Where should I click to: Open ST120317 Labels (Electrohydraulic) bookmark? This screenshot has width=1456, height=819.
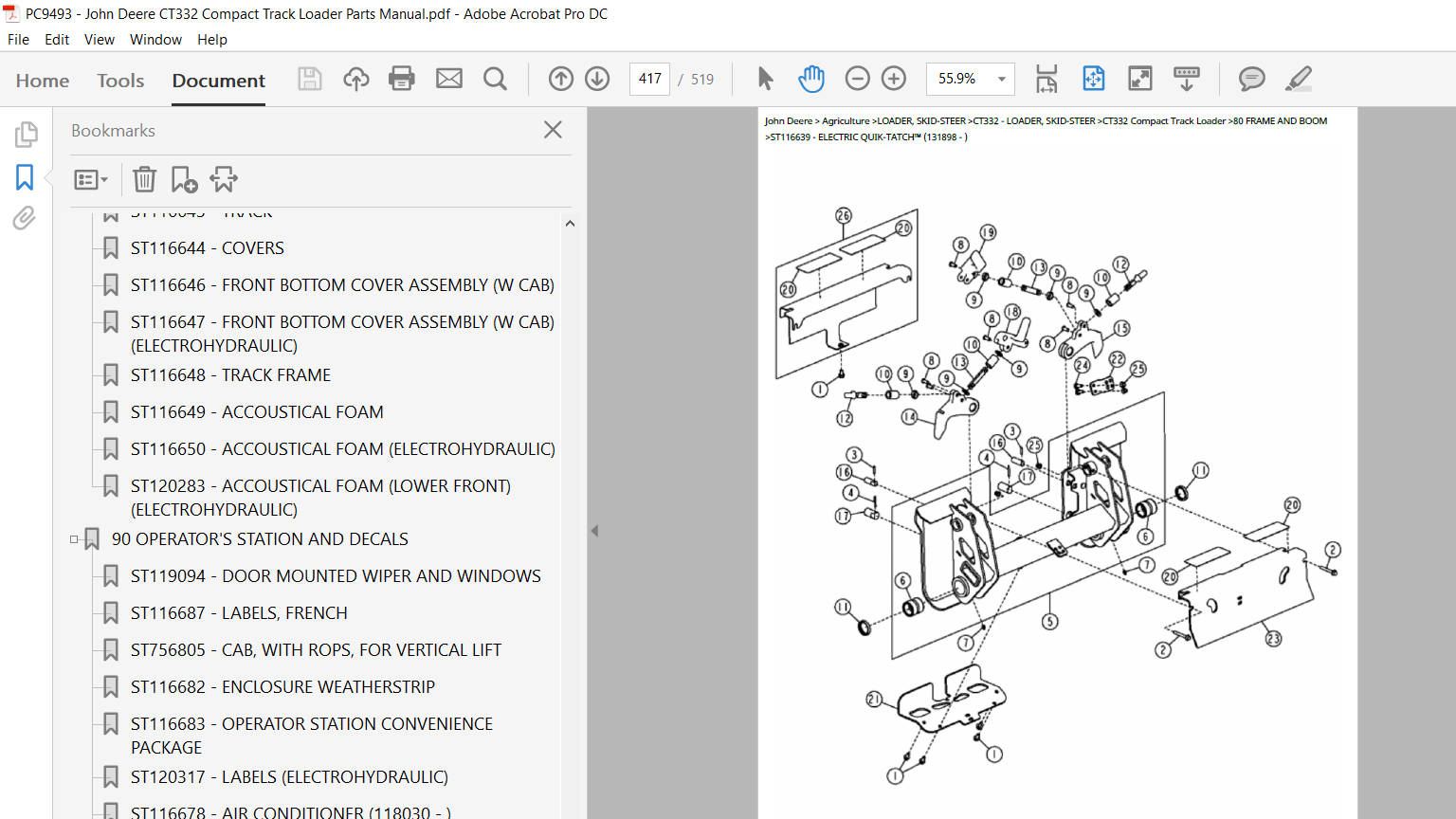point(289,777)
